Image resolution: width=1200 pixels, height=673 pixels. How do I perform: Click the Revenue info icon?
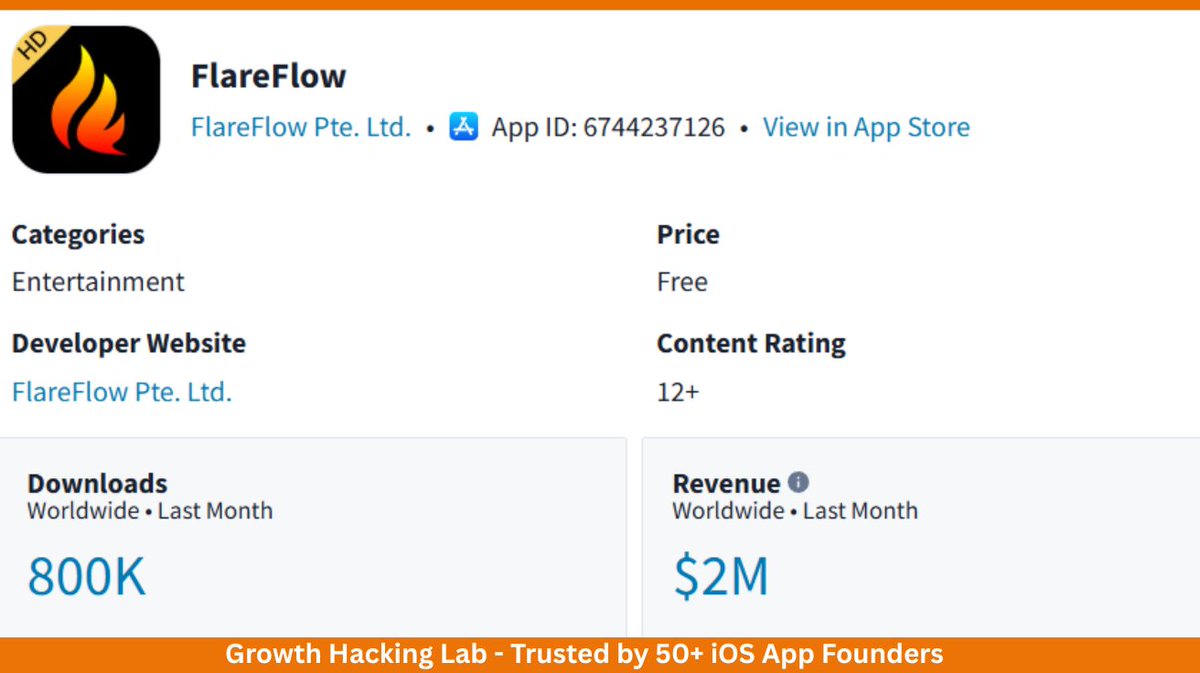click(798, 482)
